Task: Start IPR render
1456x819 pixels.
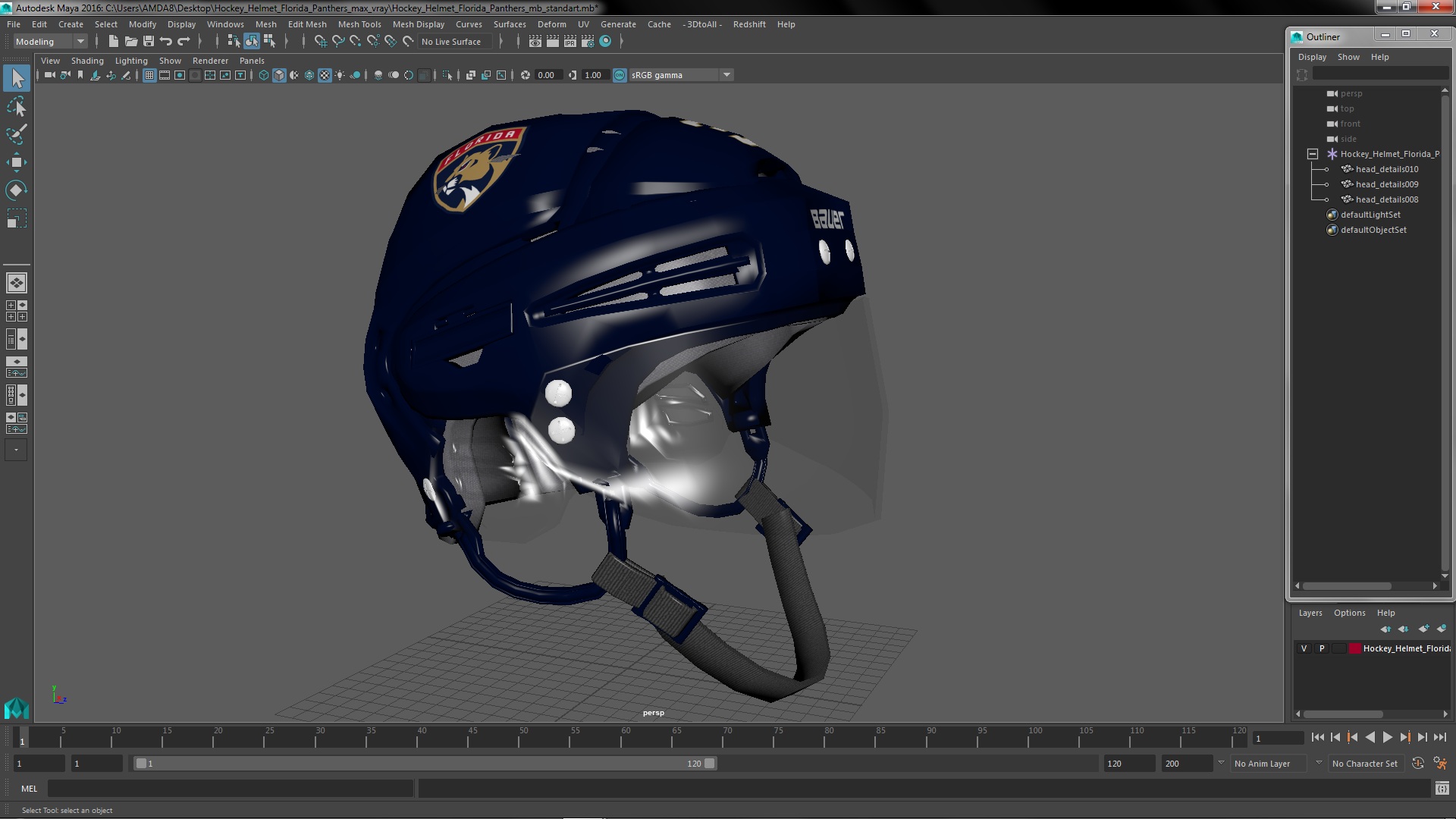Action: (x=570, y=42)
